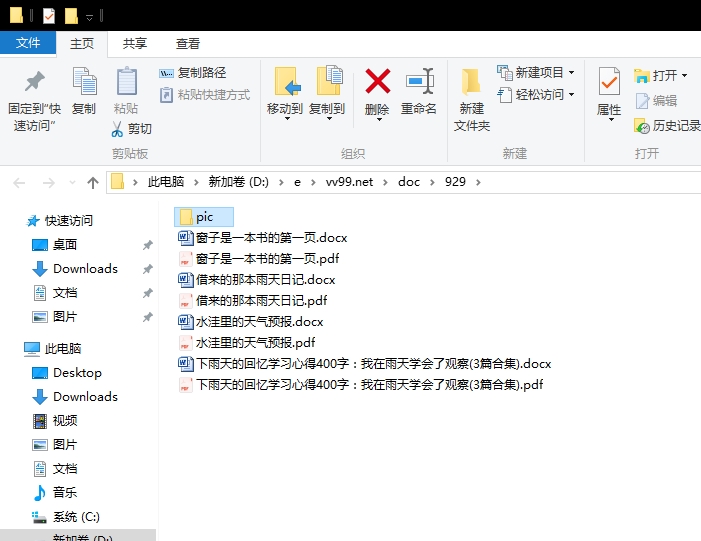Click Copy path (复制路径)
Image resolution: width=701 pixels, height=541 pixels.
click(192, 72)
